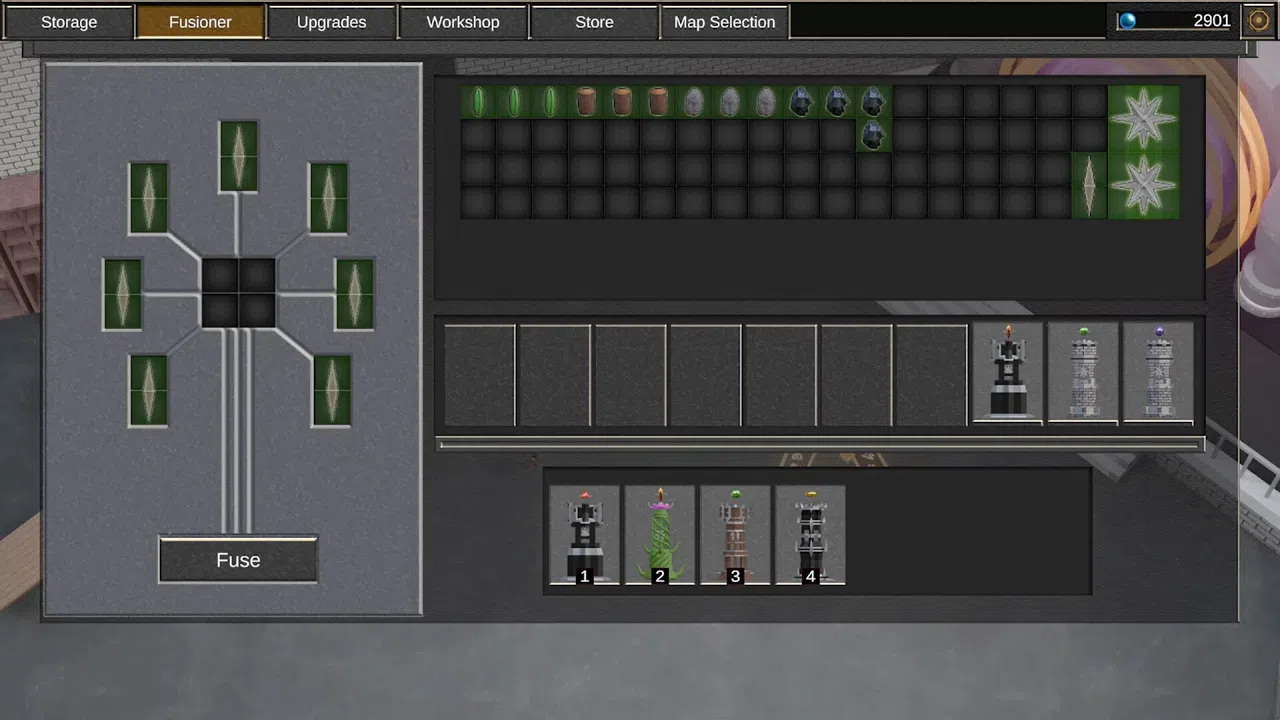Click the gold emblem in the top corner

(x=1258, y=19)
